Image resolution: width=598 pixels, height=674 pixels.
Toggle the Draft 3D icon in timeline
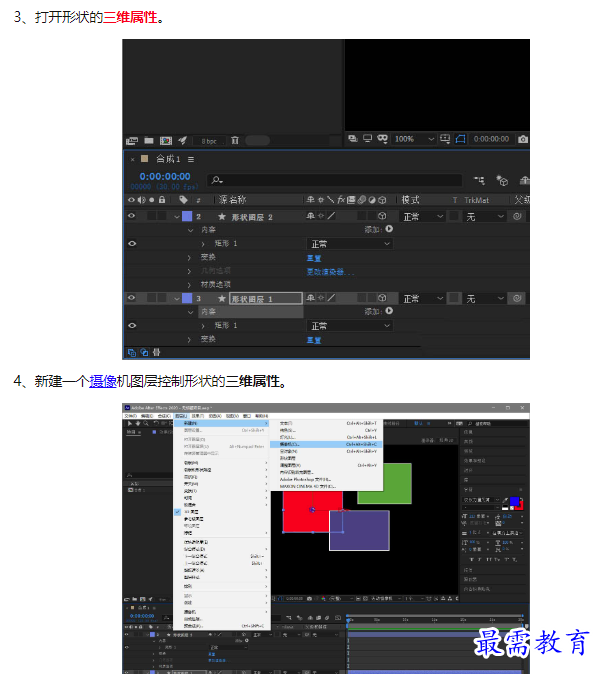502,181
